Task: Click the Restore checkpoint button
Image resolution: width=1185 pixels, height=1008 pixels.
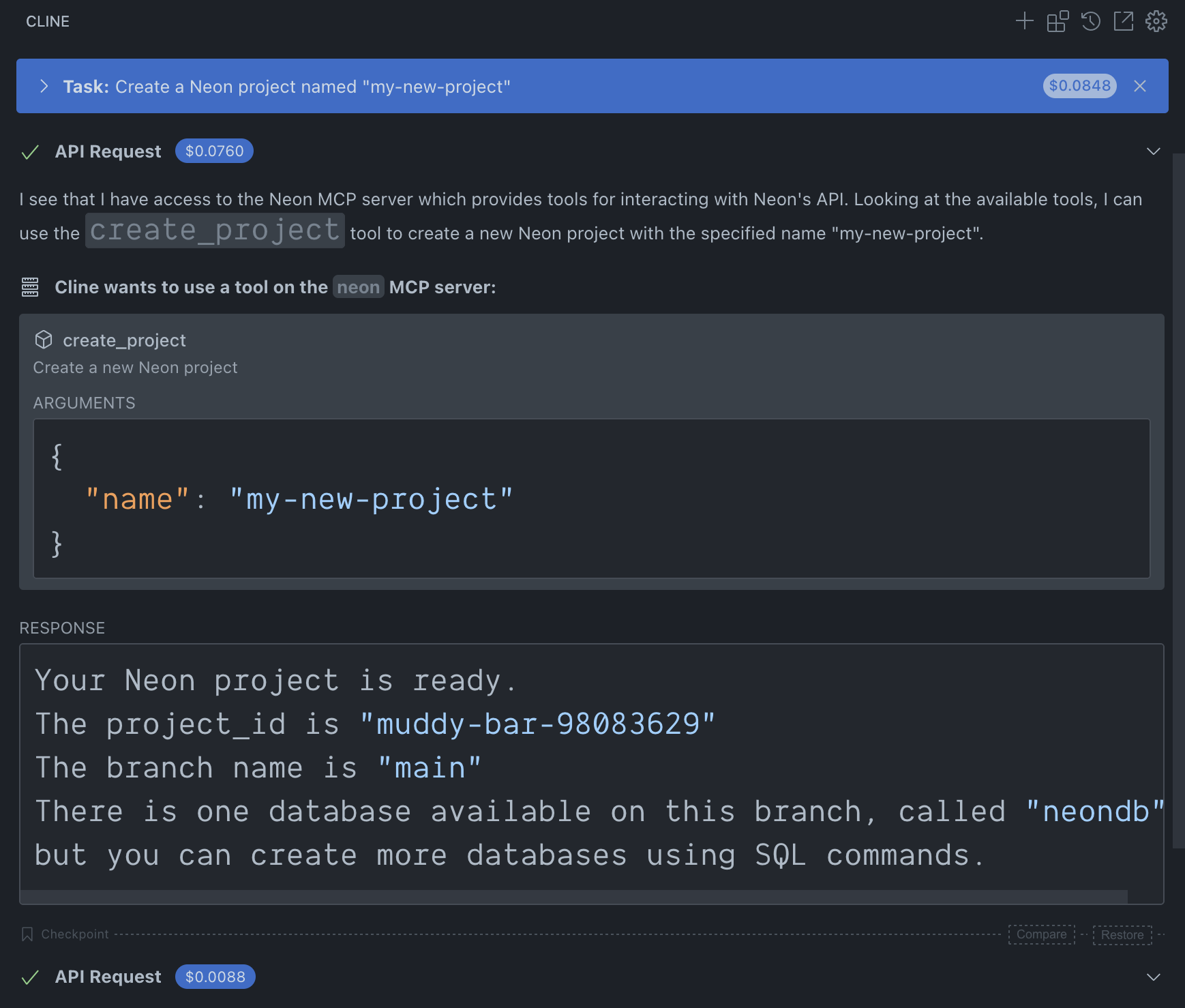Action: point(1122,935)
